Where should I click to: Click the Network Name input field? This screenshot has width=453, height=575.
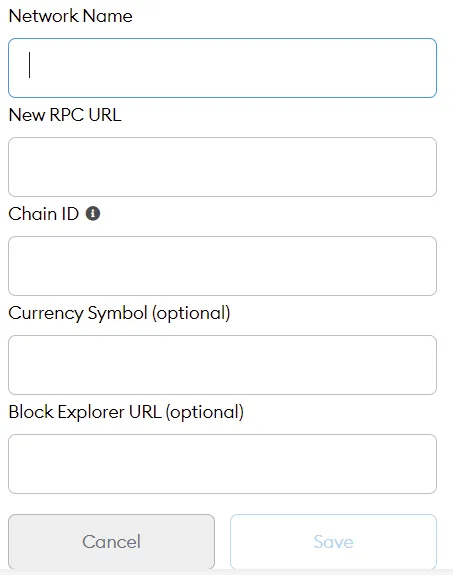click(x=222, y=68)
